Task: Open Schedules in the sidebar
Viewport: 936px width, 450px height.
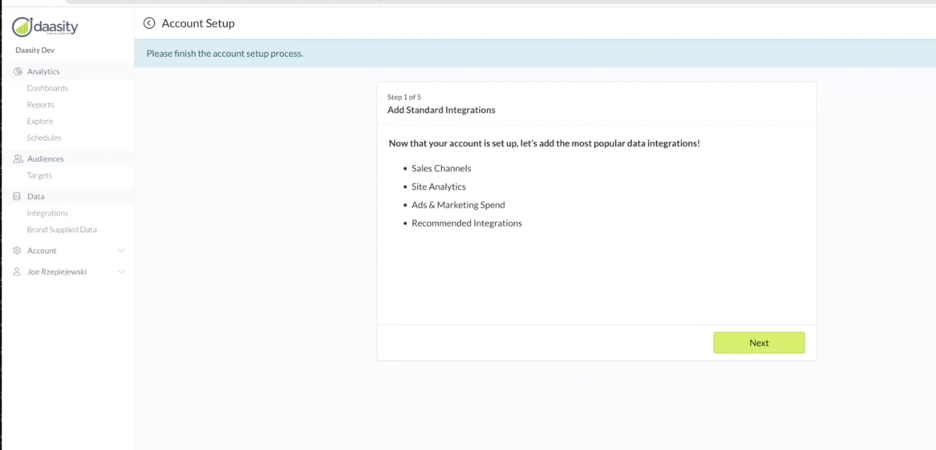Action: coord(44,138)
